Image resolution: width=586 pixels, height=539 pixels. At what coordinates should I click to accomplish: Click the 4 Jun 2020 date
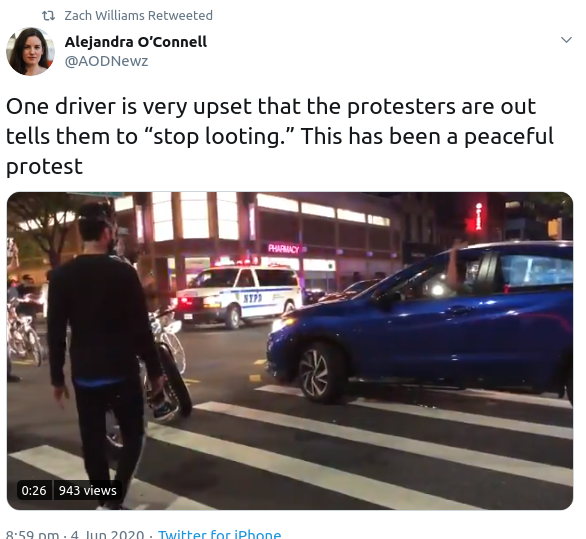click(107, 534)
